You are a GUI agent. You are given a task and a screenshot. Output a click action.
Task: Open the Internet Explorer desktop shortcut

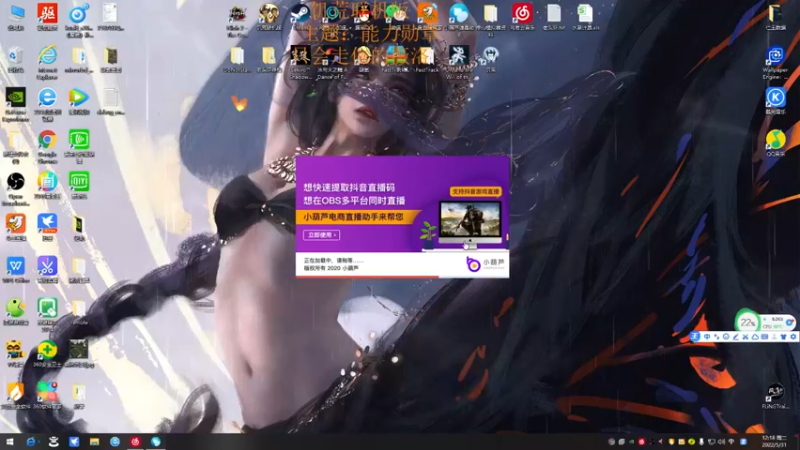(47, 62)
